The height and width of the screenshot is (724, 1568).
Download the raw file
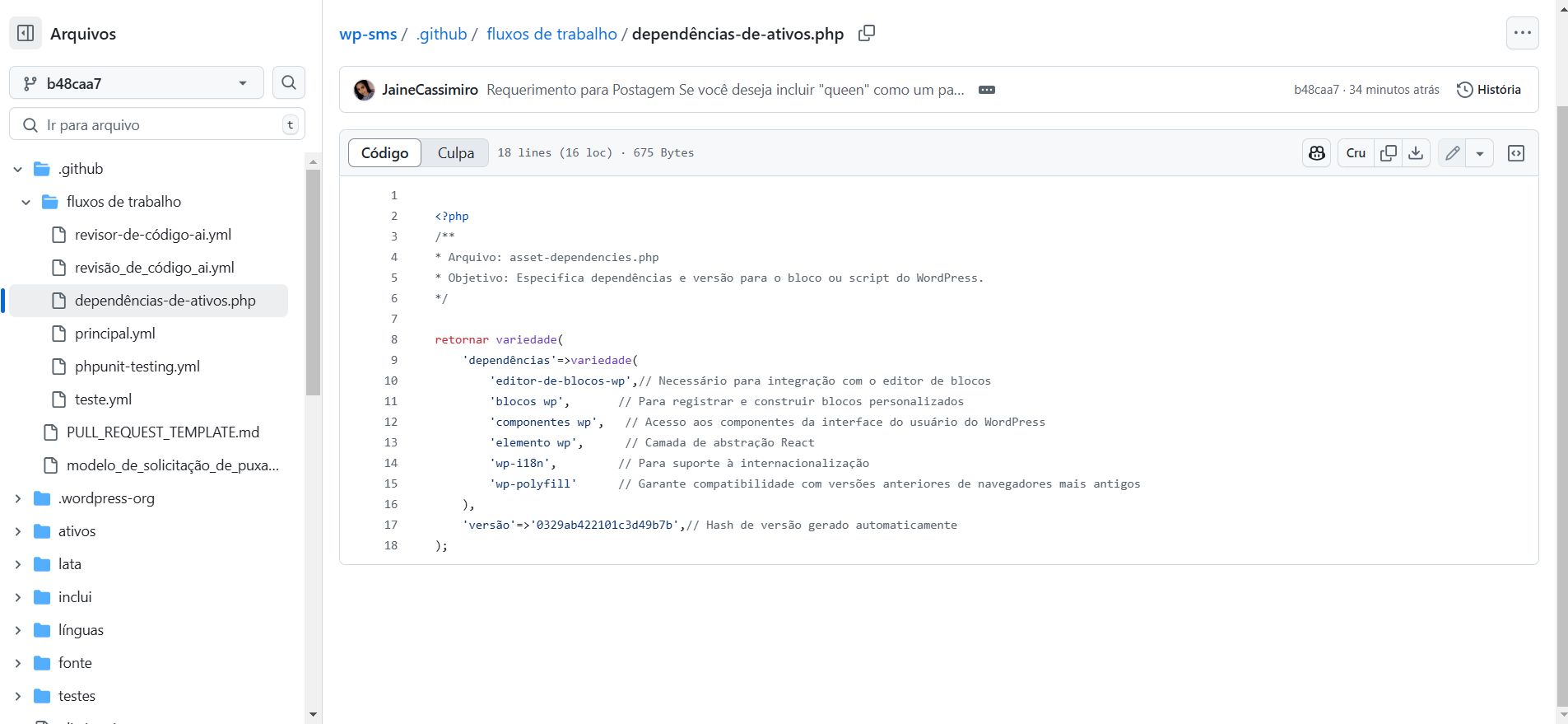[1416, 152]
